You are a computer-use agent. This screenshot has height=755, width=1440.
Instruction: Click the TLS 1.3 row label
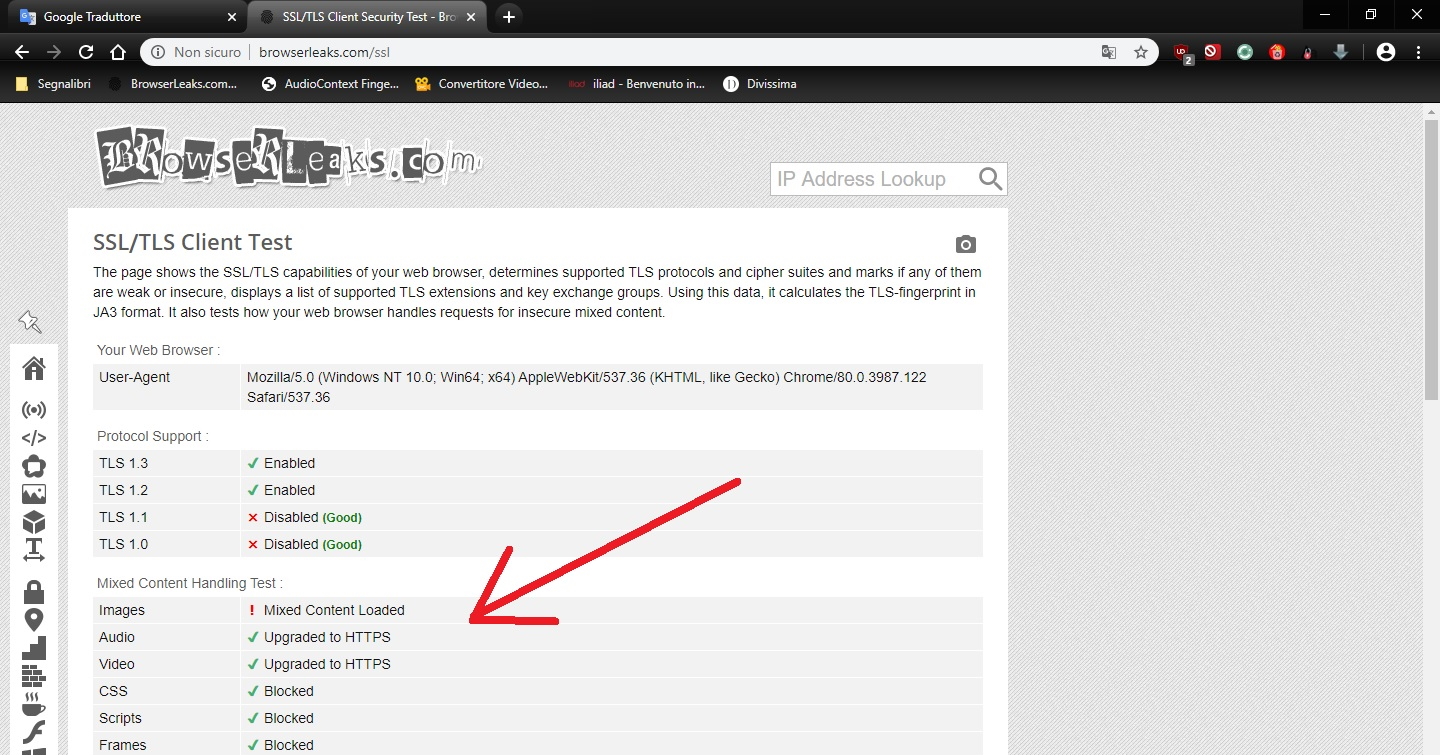tap(124, 463)
